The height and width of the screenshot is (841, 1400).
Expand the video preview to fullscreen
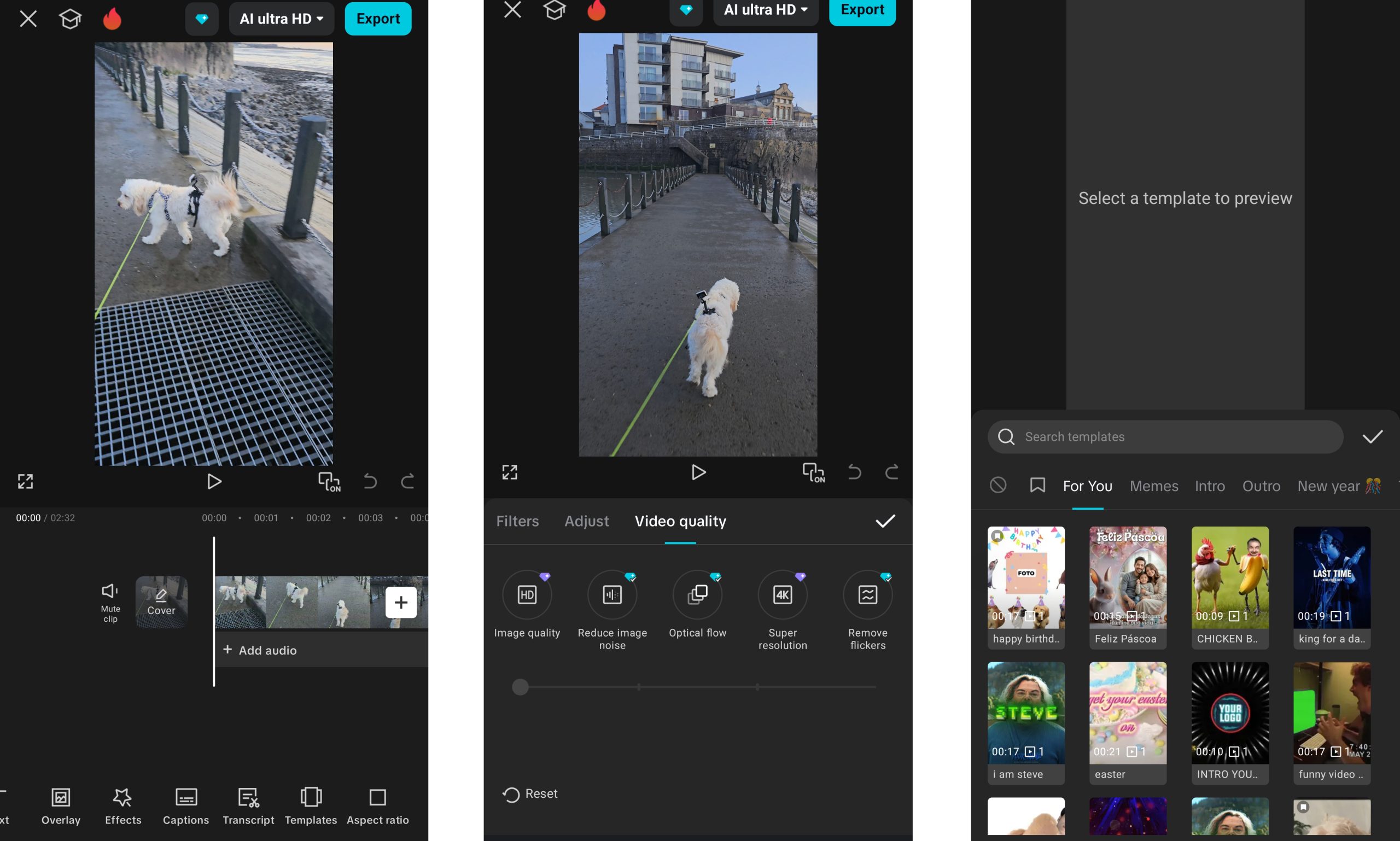point(26,481)
